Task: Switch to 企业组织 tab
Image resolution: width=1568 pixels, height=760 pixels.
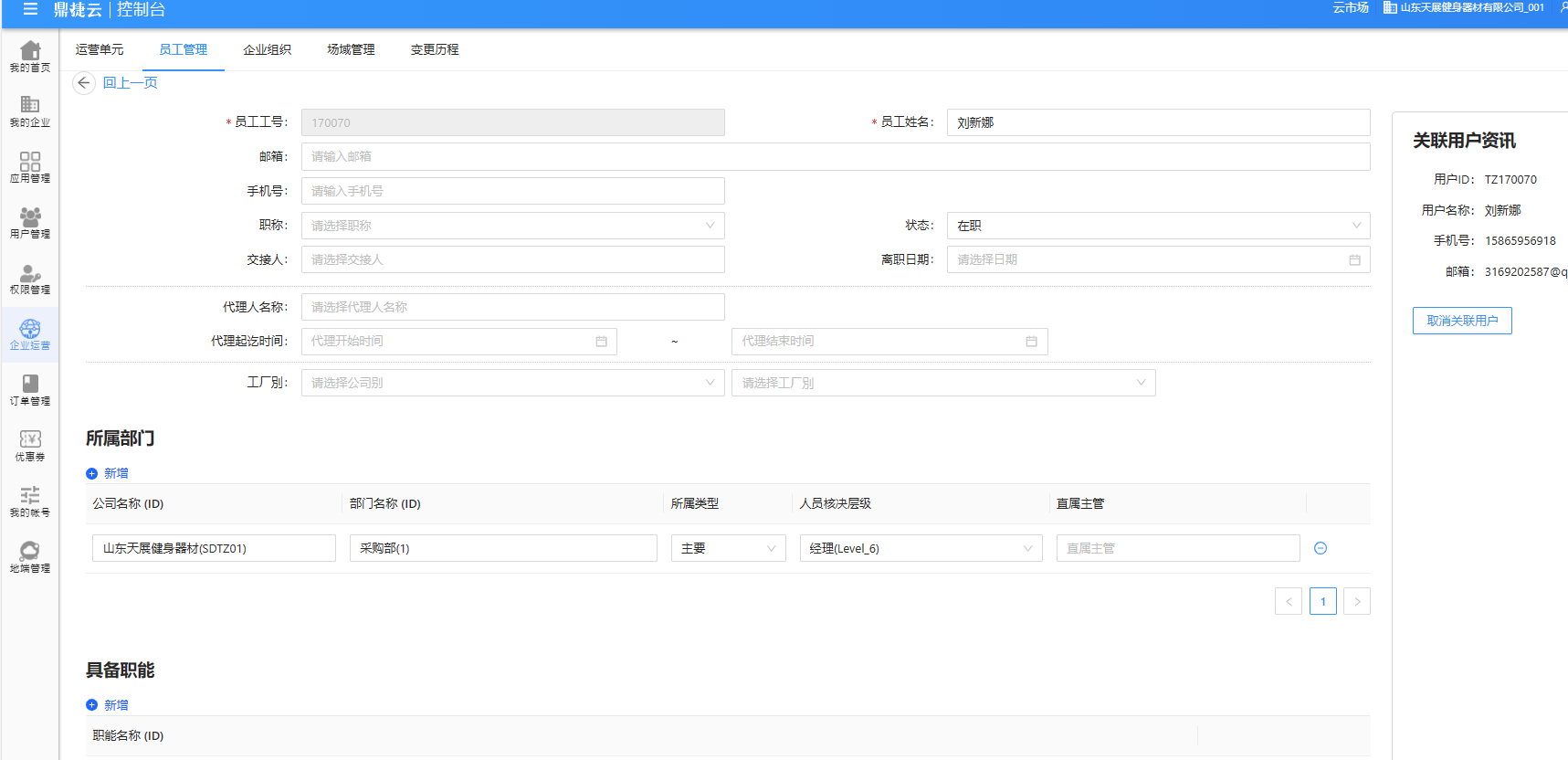Action: [x=268, y=49]
